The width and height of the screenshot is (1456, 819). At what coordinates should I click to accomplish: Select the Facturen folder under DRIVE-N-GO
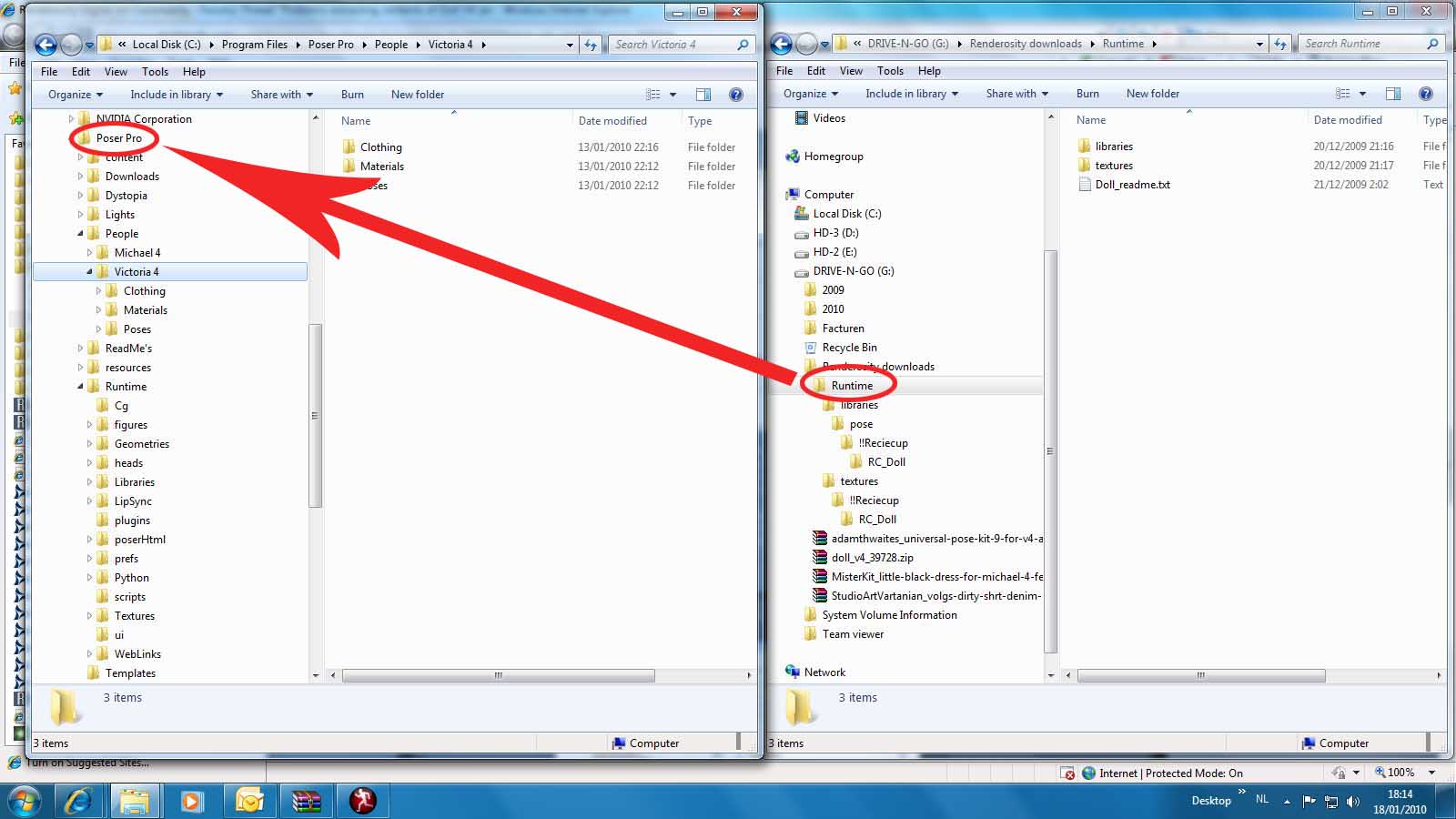pyautogui.click(x=843, y=329)
